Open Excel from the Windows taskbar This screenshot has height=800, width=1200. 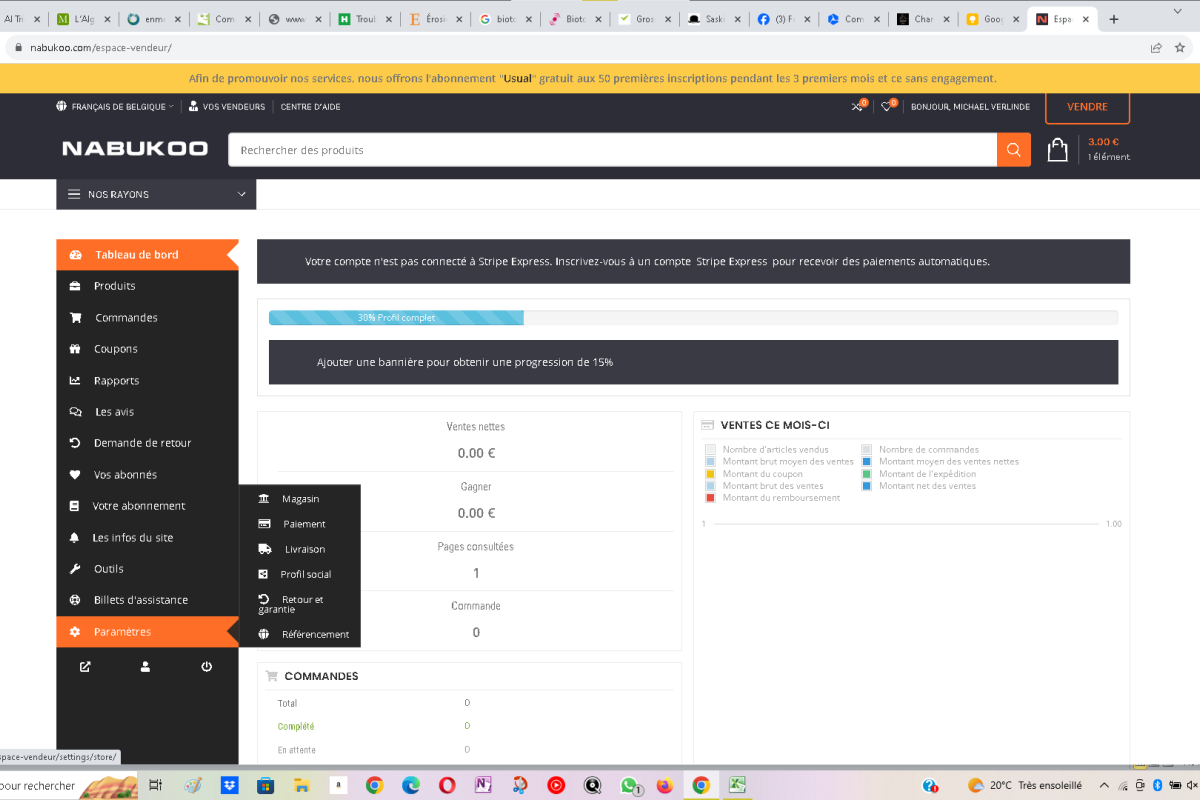pyautogui.click(x=736, y=785)
